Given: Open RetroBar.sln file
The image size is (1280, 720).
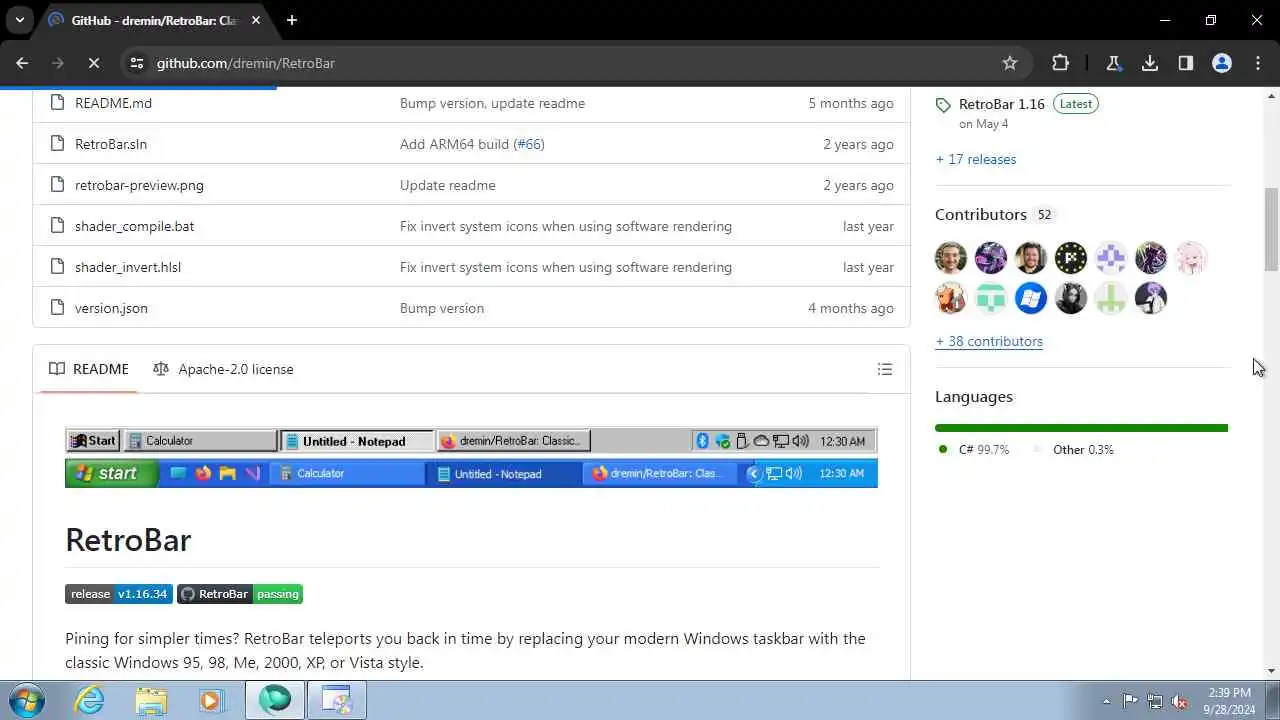Looking at the screenshot, I should point(111,144).
